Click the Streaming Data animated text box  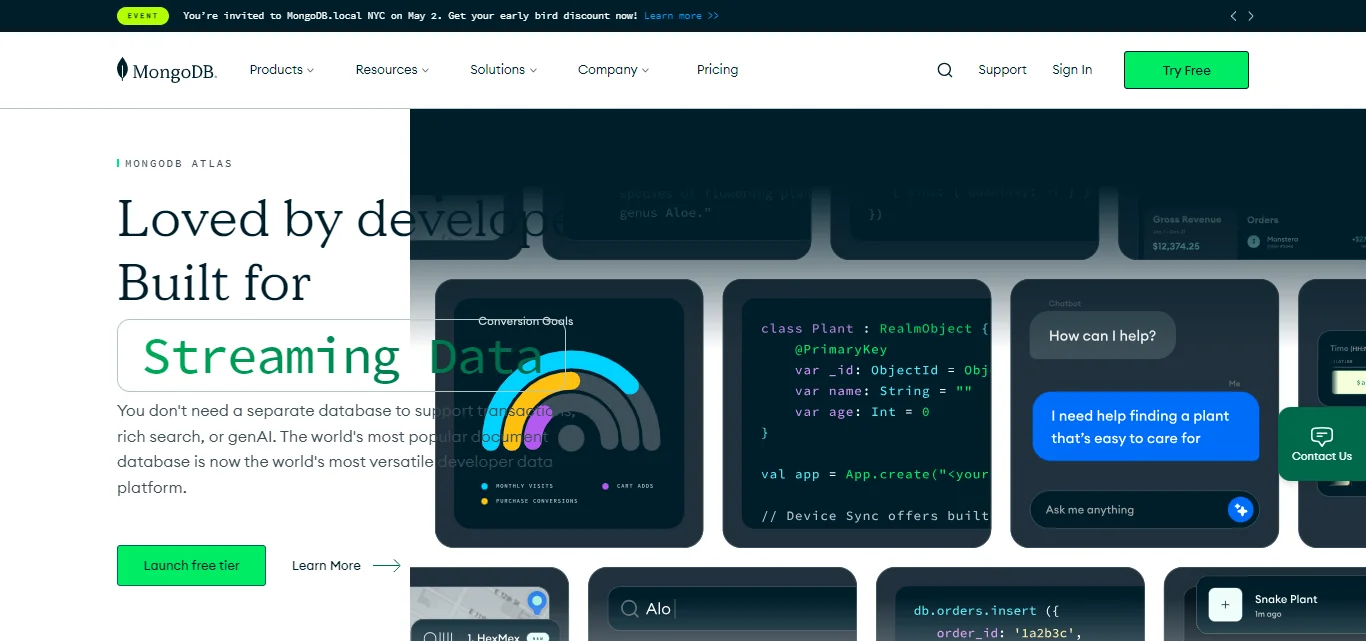click(341, 355)
